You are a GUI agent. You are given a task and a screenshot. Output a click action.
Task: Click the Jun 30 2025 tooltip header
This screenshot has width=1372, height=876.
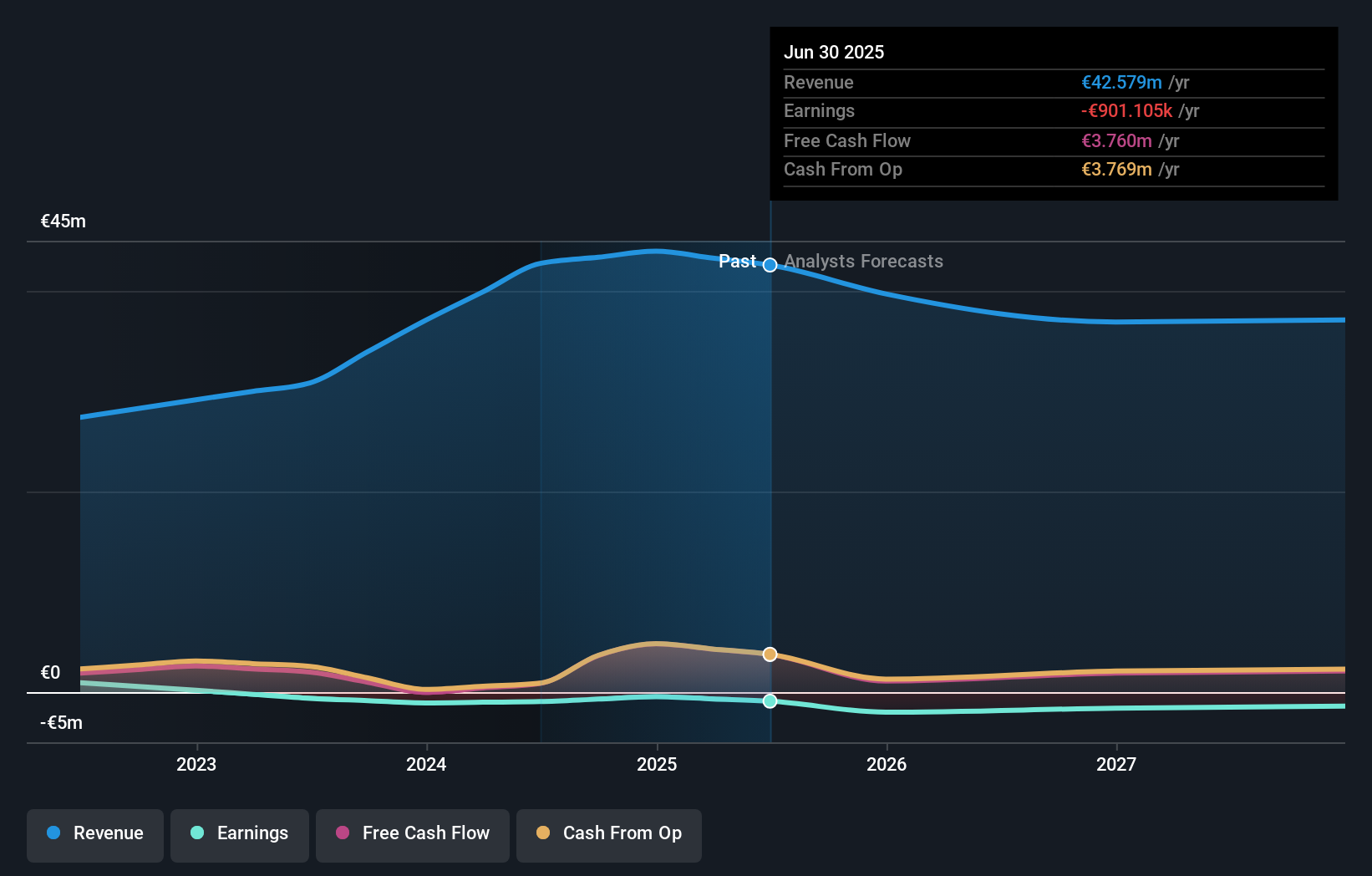[x=834, y=52]
